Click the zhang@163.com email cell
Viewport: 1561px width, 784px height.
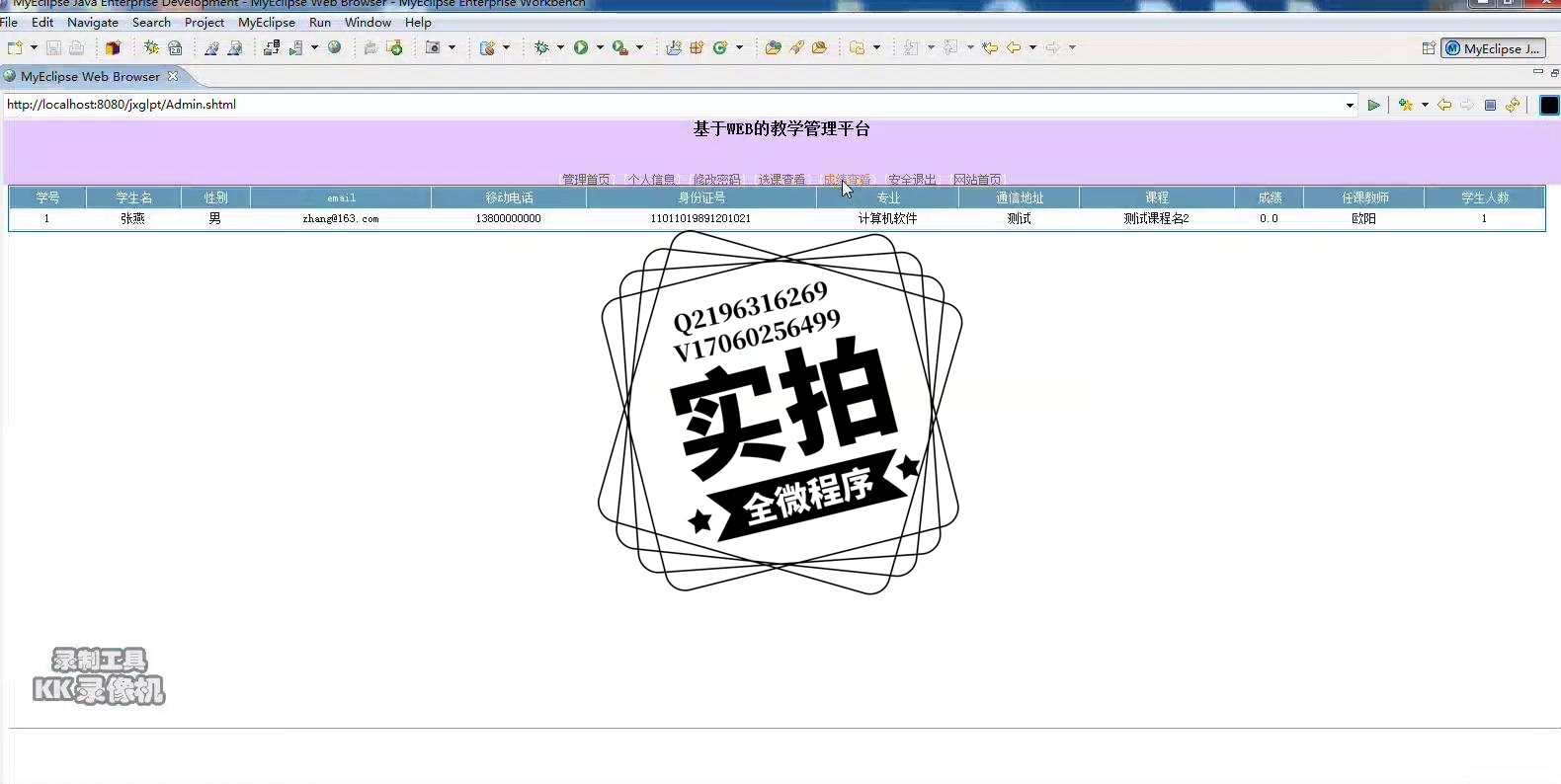point(341,219)
